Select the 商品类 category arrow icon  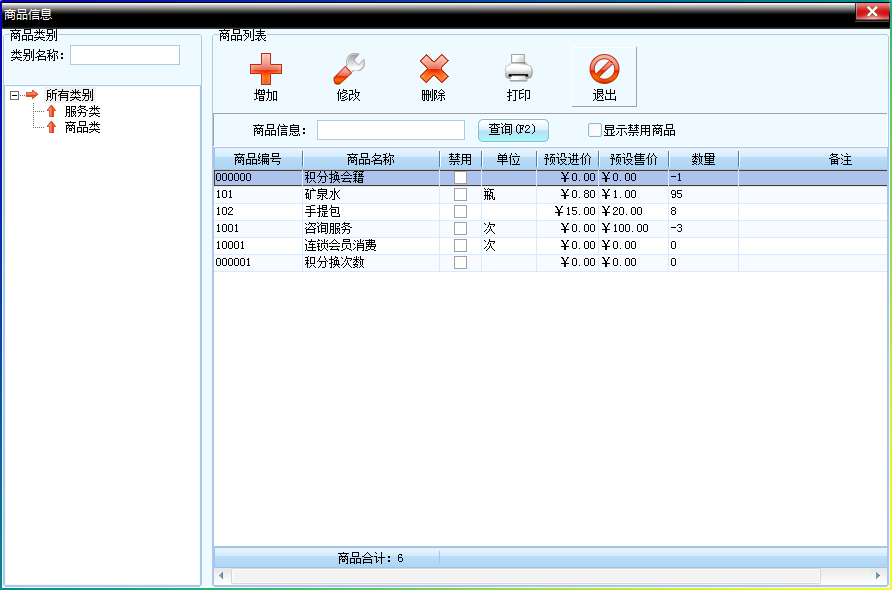(x=51, y=128)
